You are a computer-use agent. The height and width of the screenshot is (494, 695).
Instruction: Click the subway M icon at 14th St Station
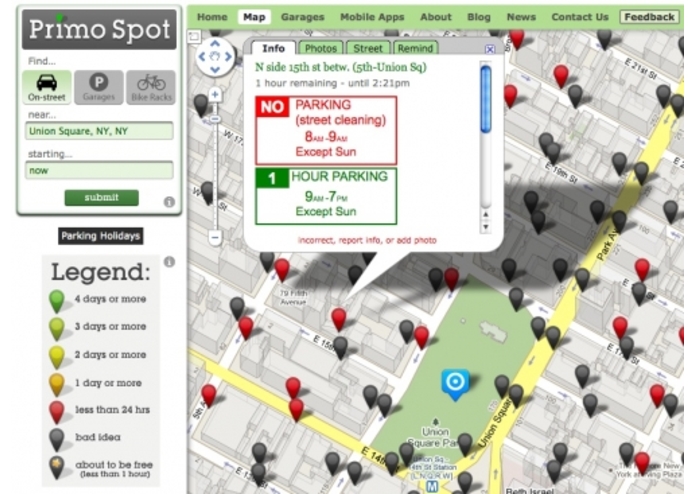pos(432,486)
